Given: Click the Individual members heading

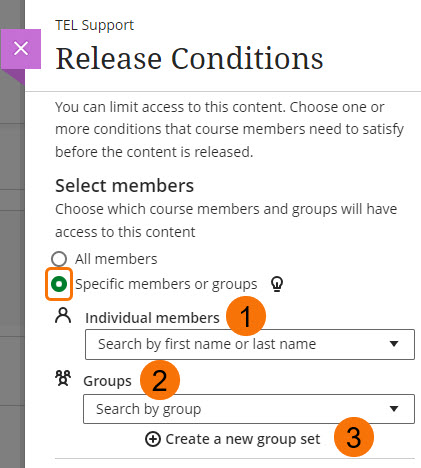Looking at the screenshot, I should coord(152,318).
